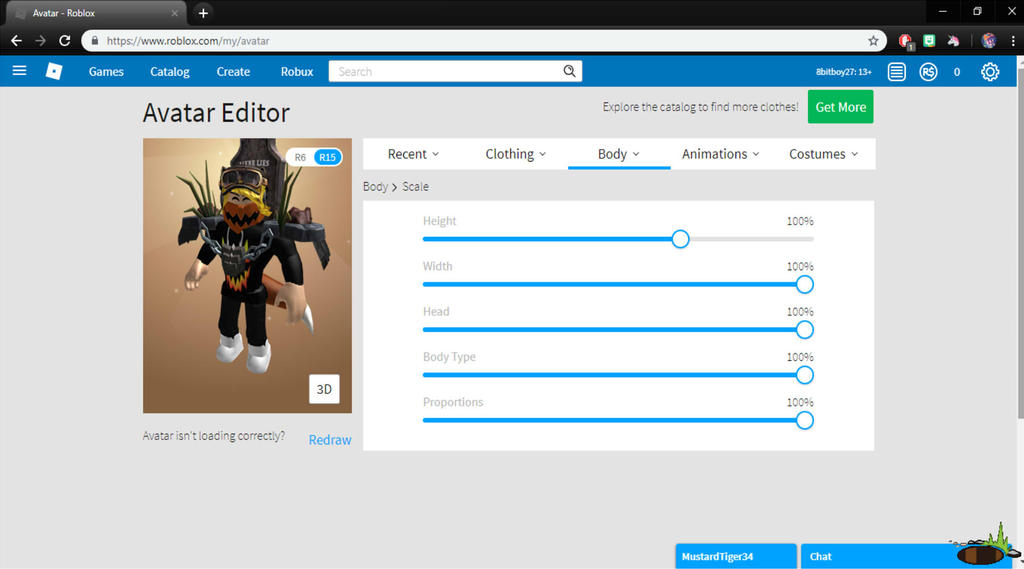Screen dimensions: 1024x569
Task: Expand the Costumes dropdown
Action: pos(823,154)
